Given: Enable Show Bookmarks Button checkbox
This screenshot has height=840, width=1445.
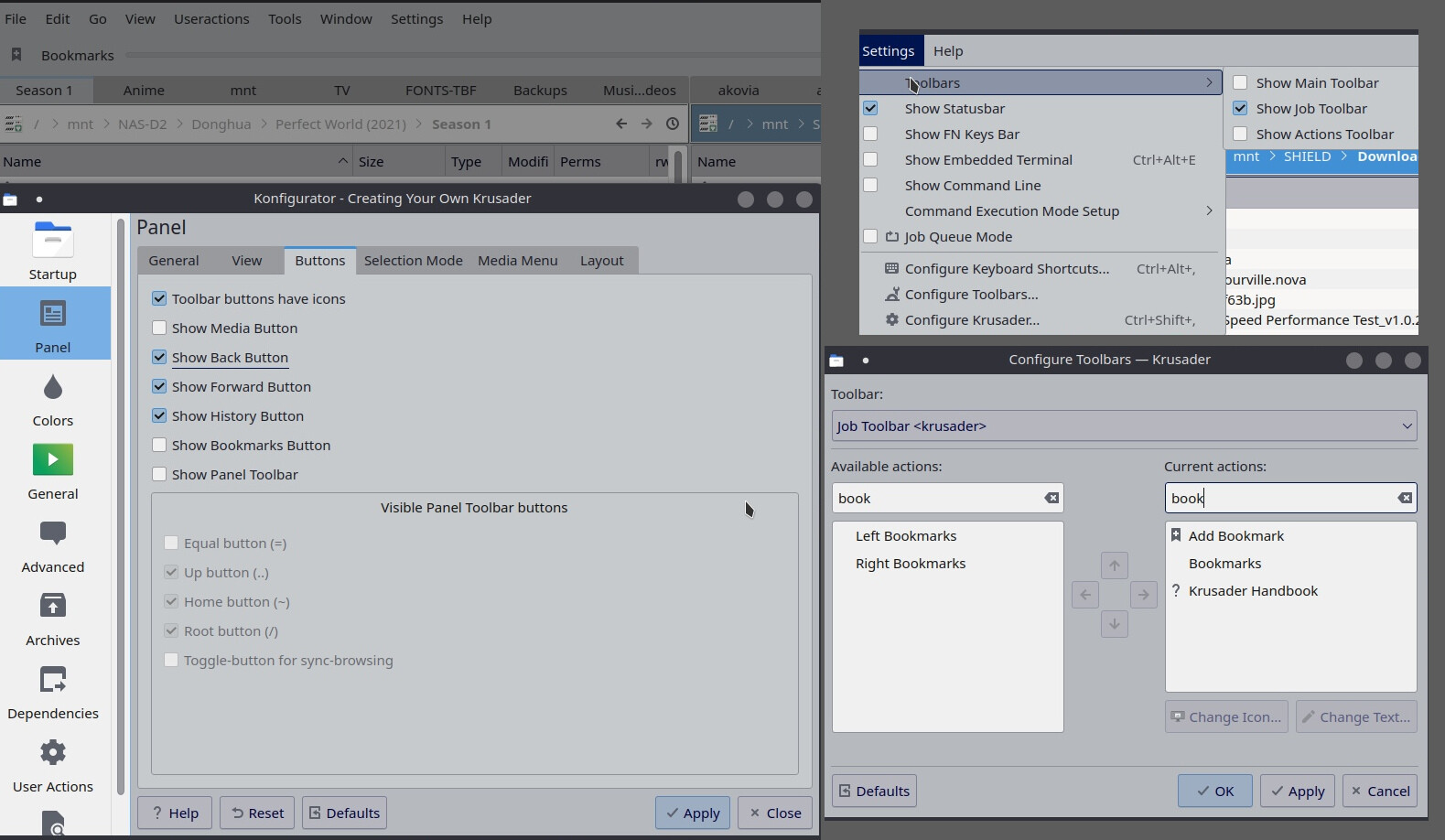Looking at the screenshot, I should tap(159, 445).
